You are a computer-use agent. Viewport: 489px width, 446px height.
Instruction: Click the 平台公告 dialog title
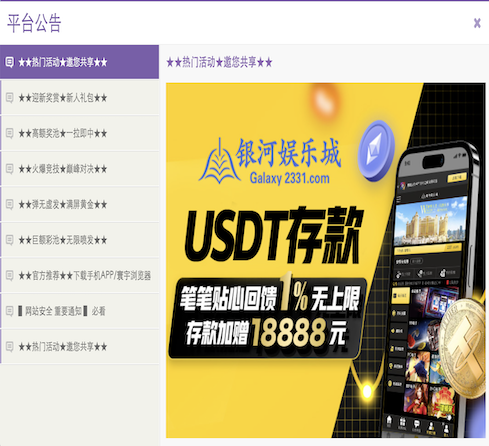pos(34,23)
